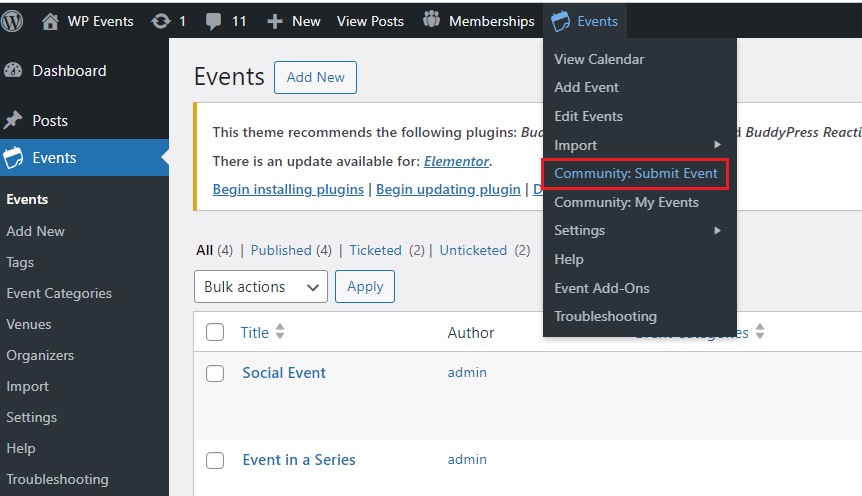The height and width of the screenshot is (496, 862).
Task: Click the WordPress logo icon
Action: [12, 21]
